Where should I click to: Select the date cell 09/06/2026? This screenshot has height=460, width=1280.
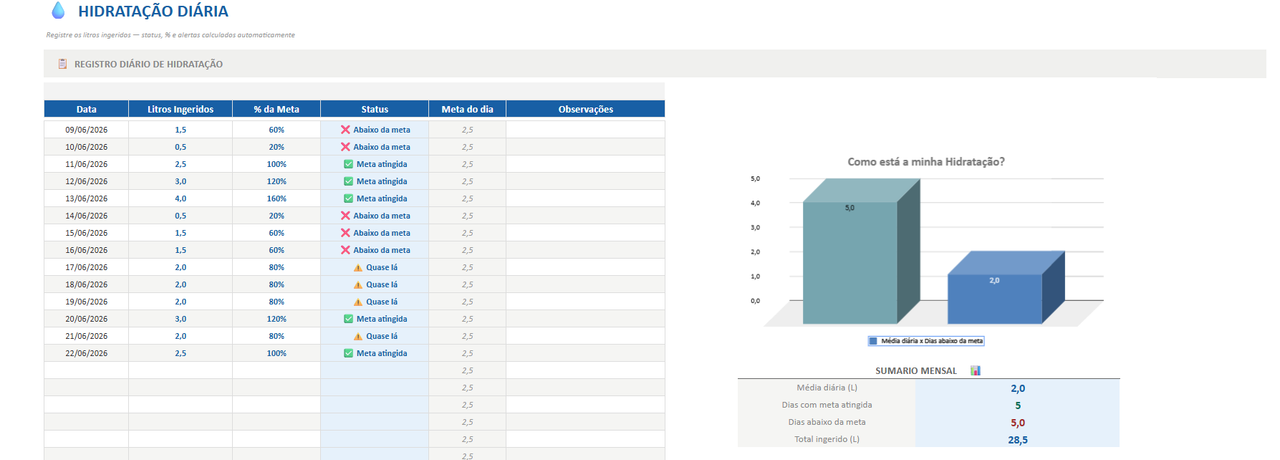tap(86, 130)
